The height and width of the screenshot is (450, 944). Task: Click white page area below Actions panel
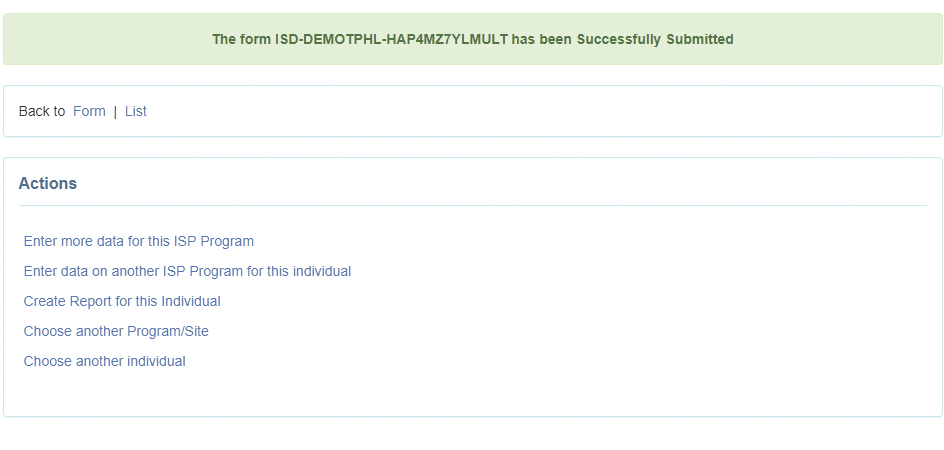tap(472, 434)
